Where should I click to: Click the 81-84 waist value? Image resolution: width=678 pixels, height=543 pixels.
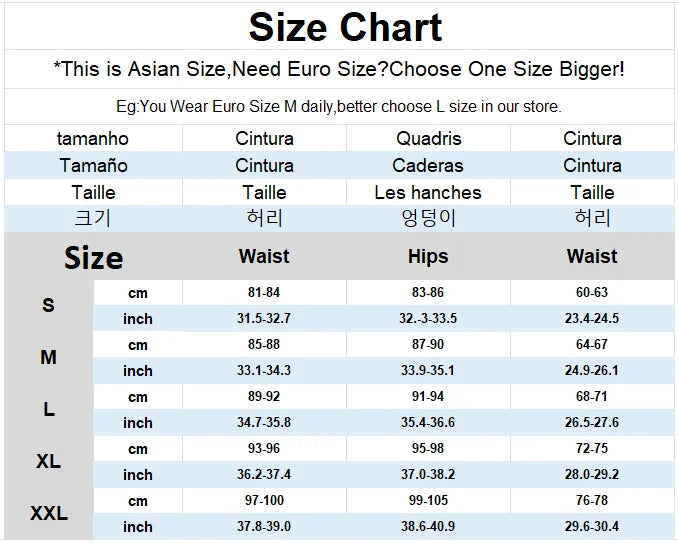click(x=264, y=293)
